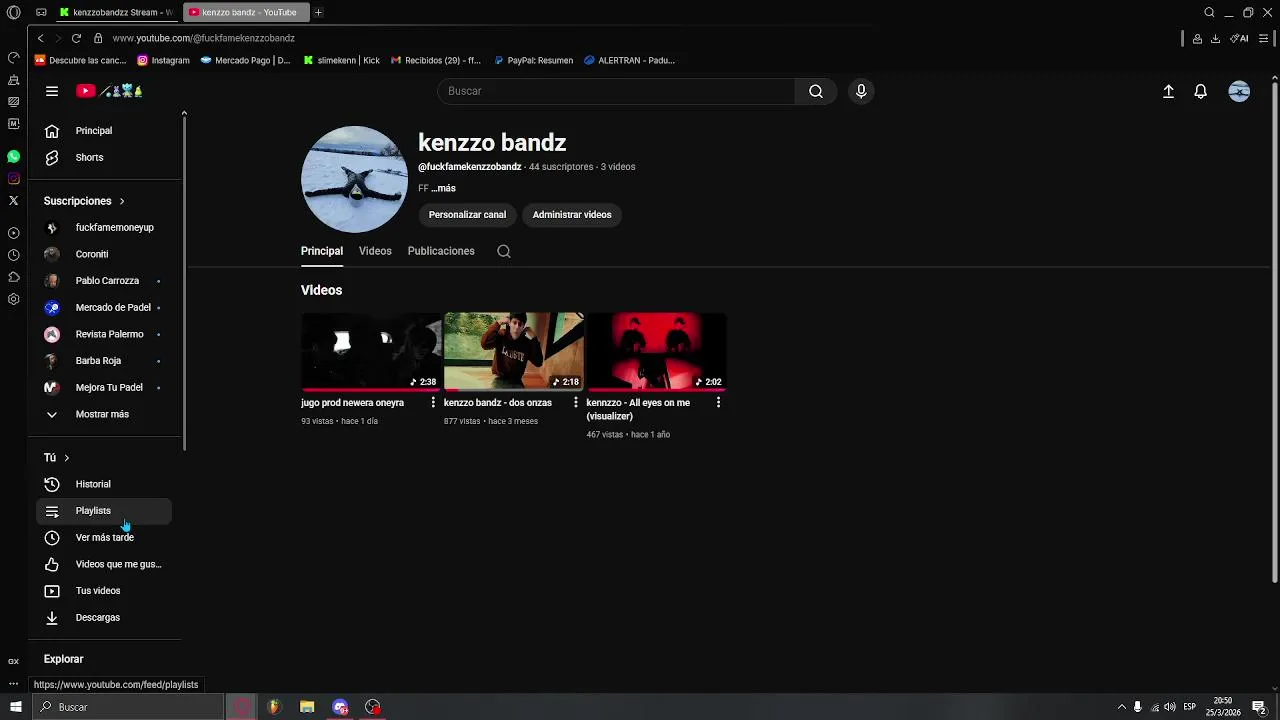1280x720 pixels.
Task: Open GX Control speedometer in sidebar
Action: [13, 57]
